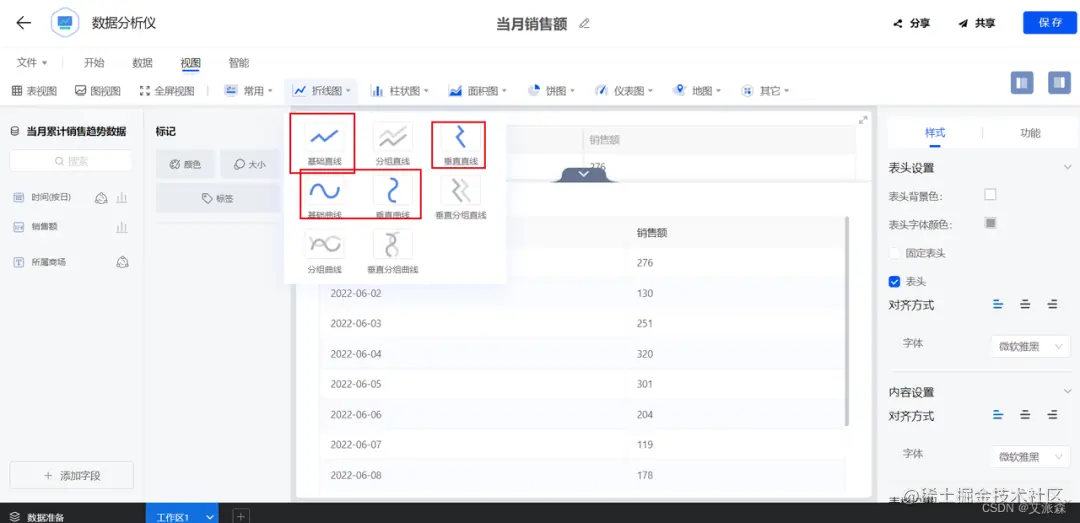Click the expand icon on the table preview
This screenshot has width=1080, height=523.
point(863,120)
